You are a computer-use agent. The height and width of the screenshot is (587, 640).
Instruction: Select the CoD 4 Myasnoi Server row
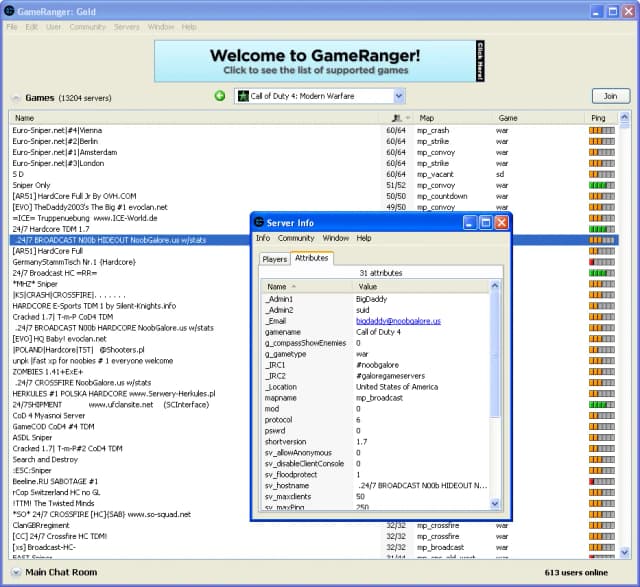tap(131, 416)
